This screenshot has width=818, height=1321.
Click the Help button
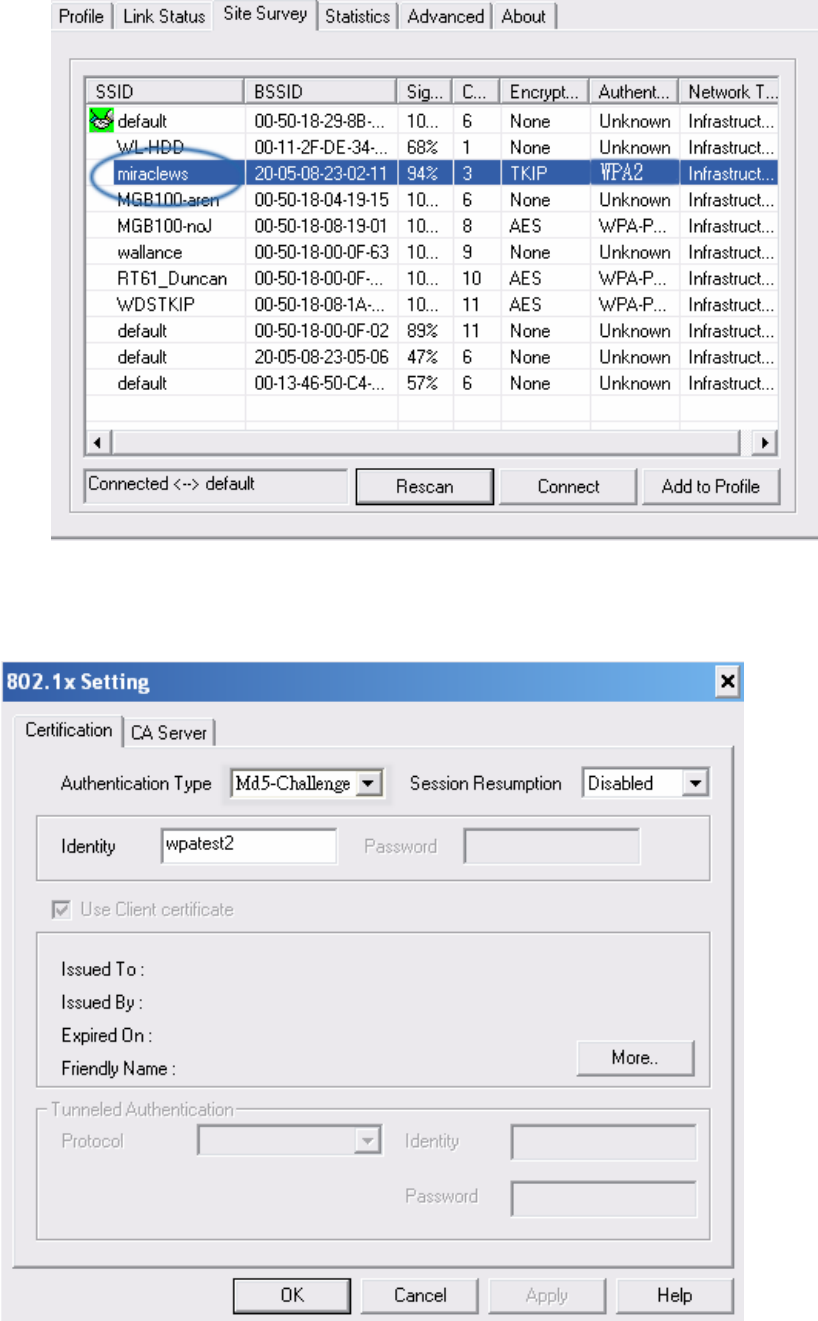[x=675, y=1295]
